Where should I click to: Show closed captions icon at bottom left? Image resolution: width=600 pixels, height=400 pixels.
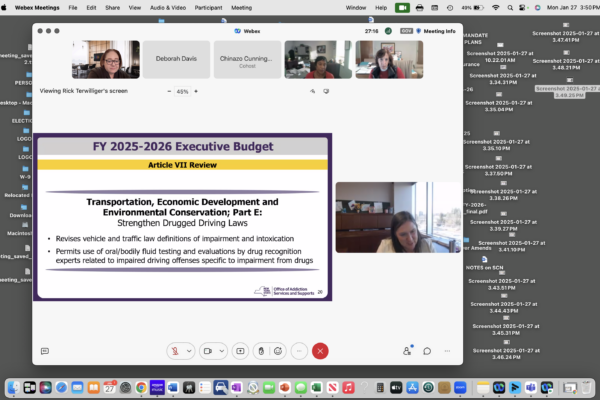click(x=45, y=351)
